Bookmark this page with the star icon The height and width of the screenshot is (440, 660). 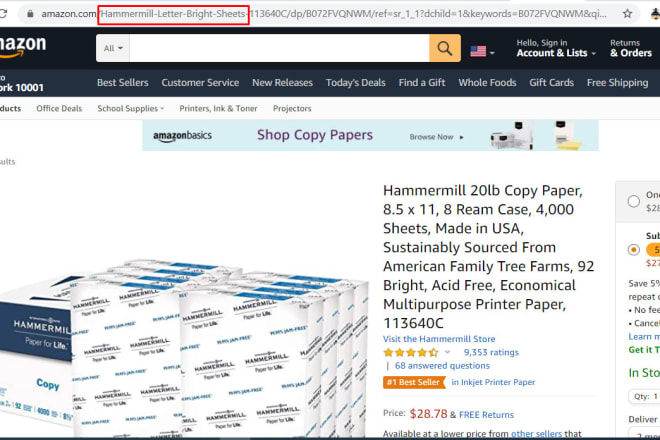[627, 14]
